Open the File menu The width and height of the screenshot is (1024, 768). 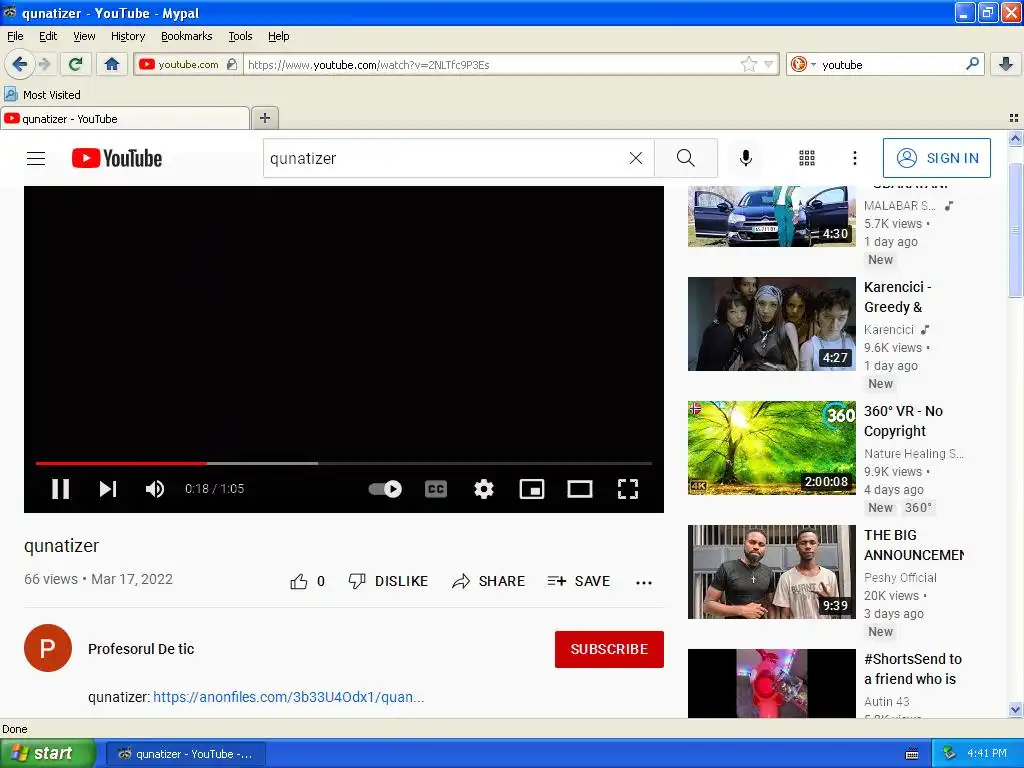pyautogui.click(x=15, y=36)
